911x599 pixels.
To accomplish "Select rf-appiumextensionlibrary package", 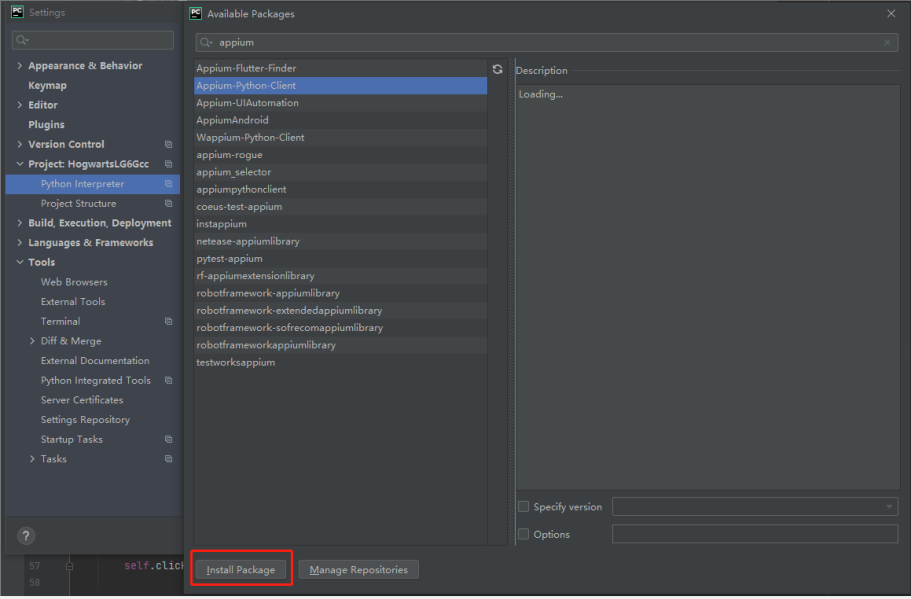I will (340, 276).
